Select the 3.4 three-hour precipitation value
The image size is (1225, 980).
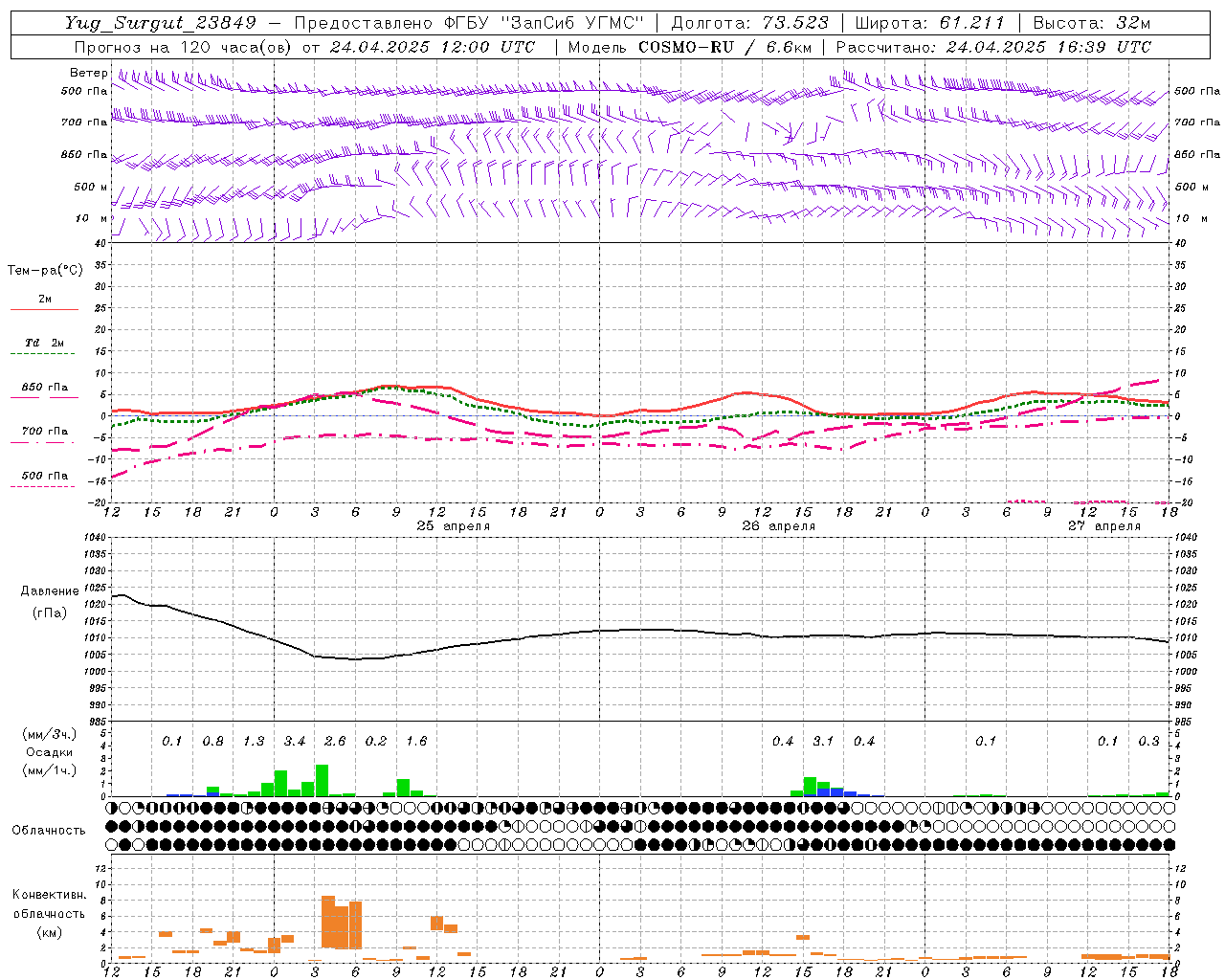click(295, 742)
